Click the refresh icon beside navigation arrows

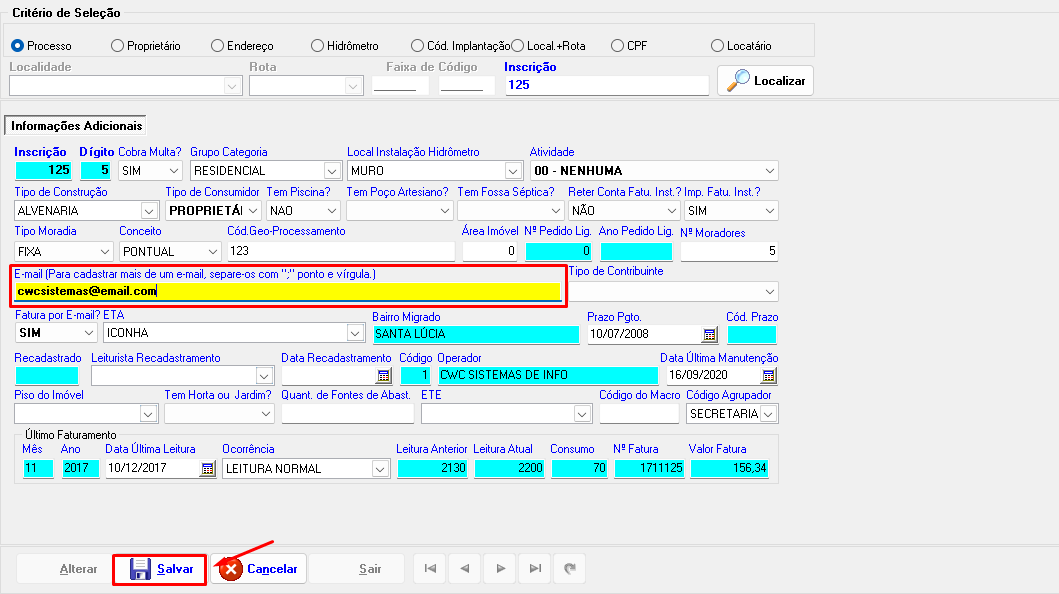(570, 569)
